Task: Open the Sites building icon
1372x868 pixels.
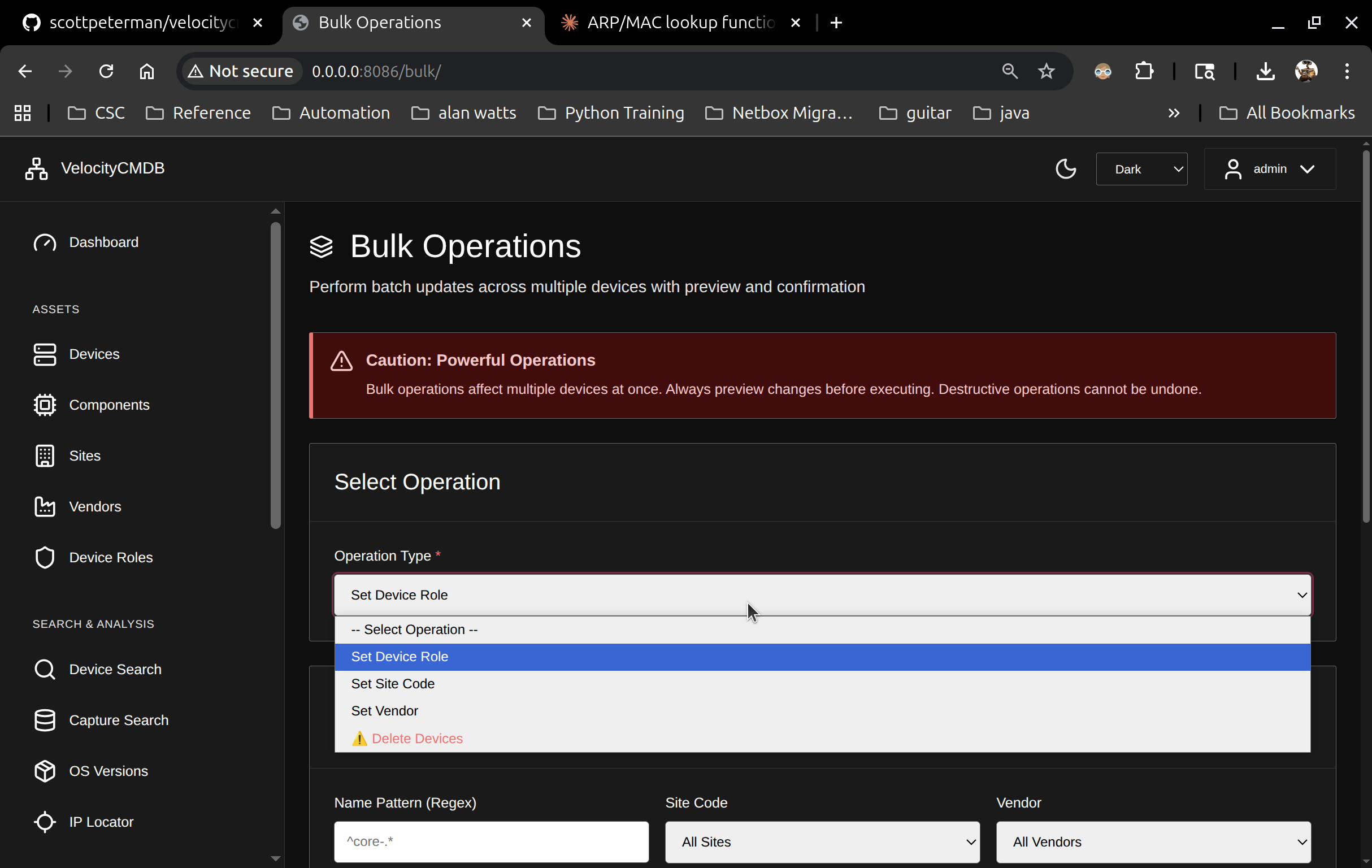Action: coord(45,455)
